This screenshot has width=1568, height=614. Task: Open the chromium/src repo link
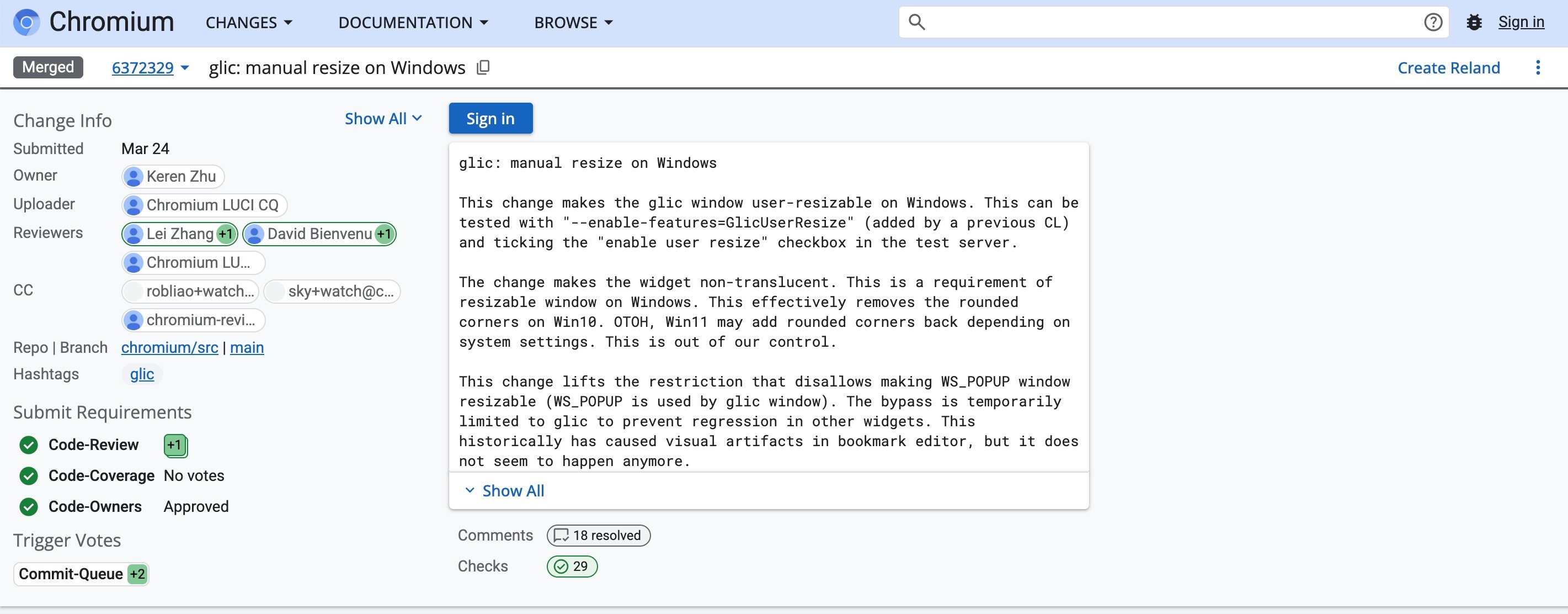point(169,347)
